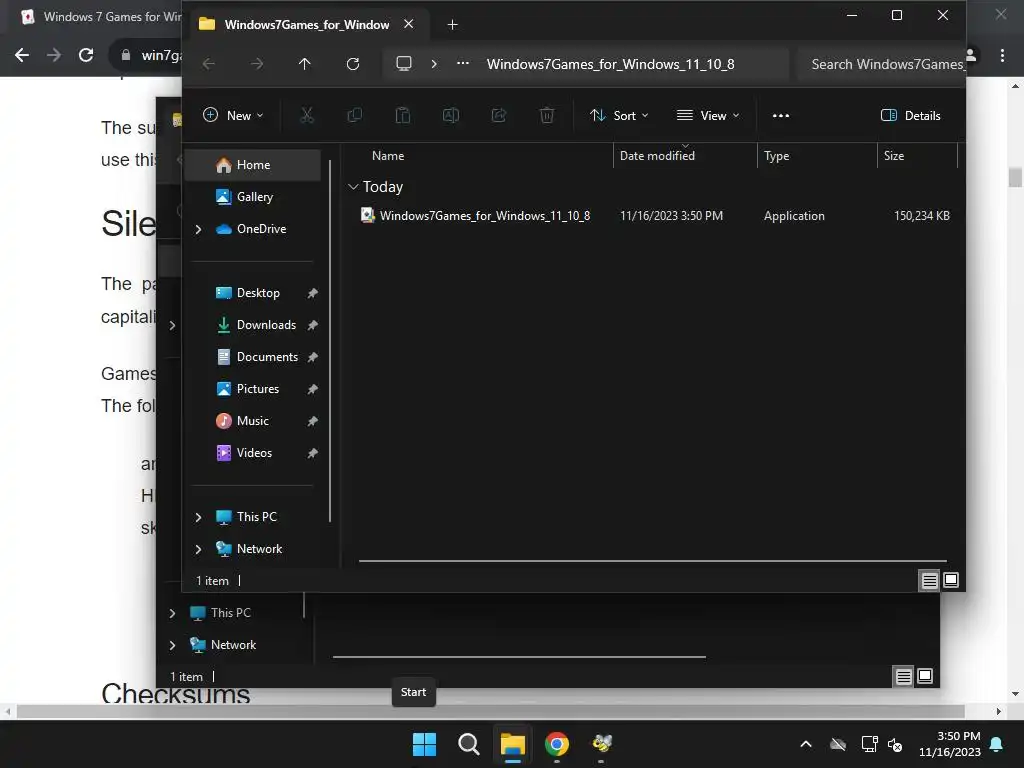Screen dimensions: 1024x768
Task: Click the address bar folder path text
Action: point(611,64)
